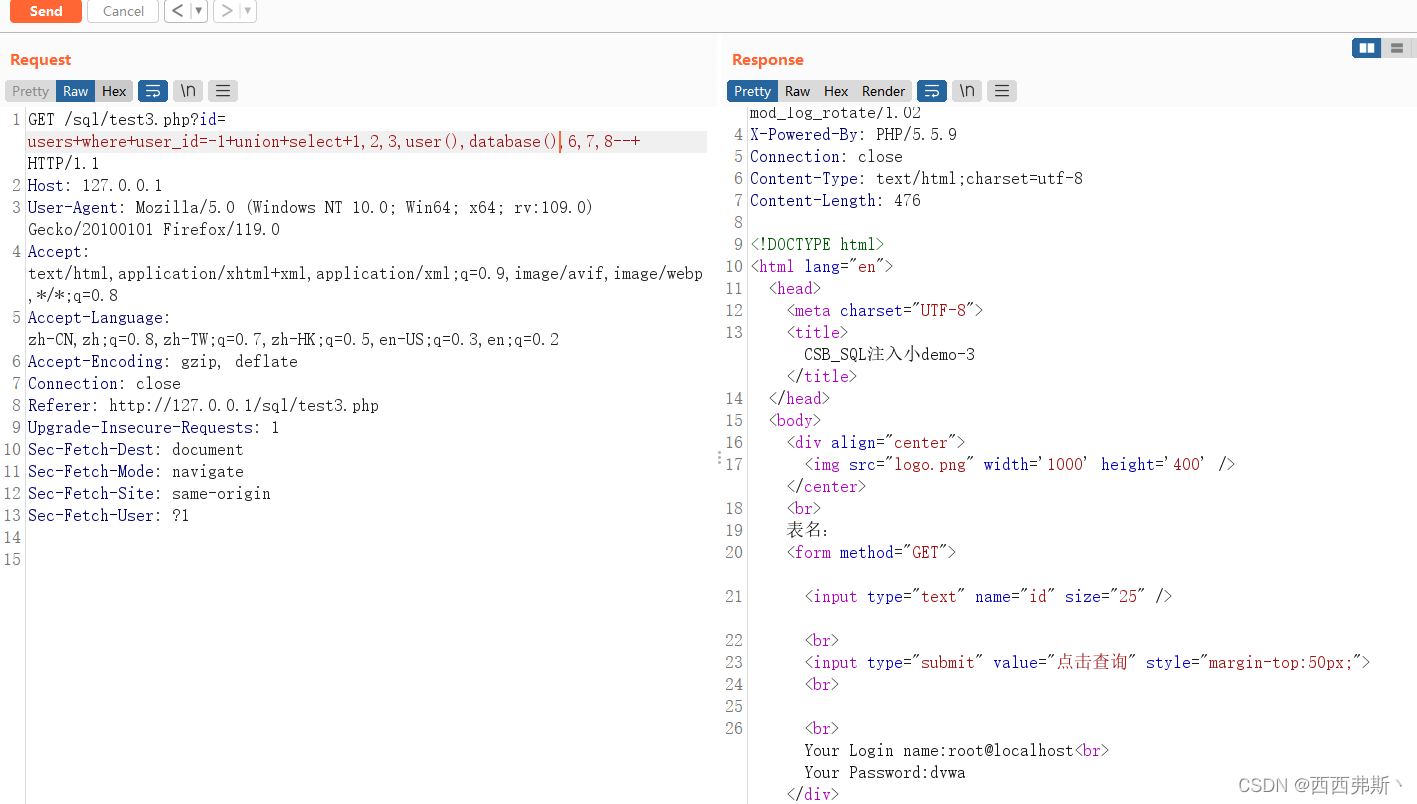Go to next request with forward arrow

(x=227, y=11)
